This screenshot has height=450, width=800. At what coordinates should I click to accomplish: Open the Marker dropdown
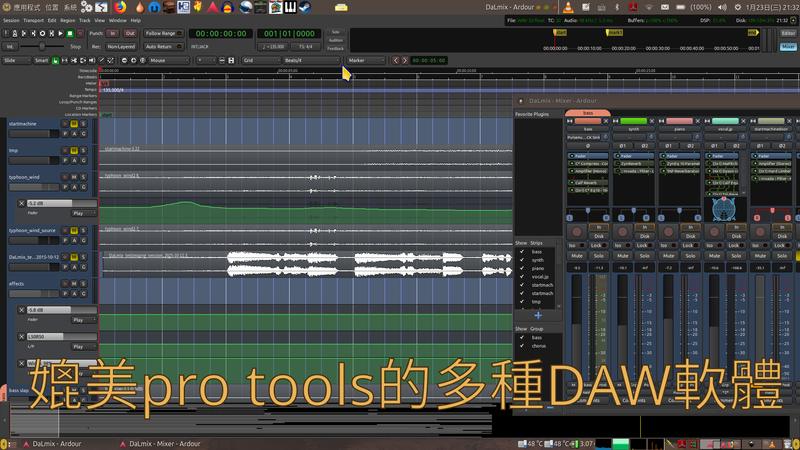pos(366,60)
